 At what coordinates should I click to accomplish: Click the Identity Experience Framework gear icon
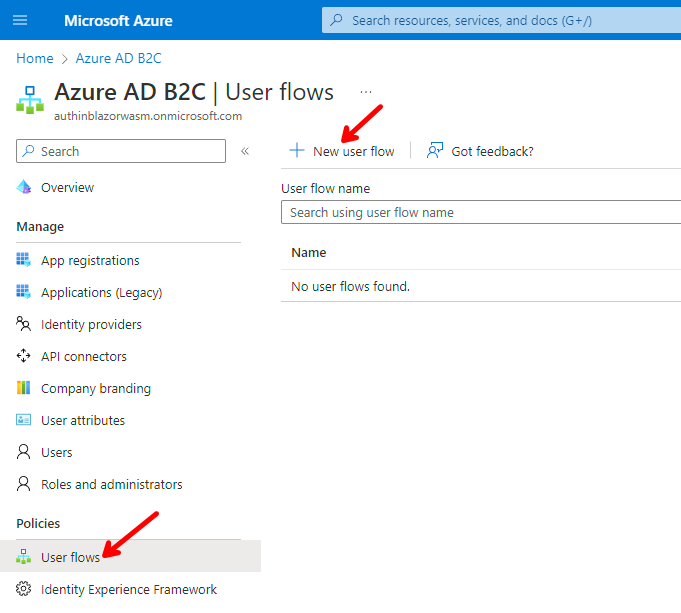[23, 589]
